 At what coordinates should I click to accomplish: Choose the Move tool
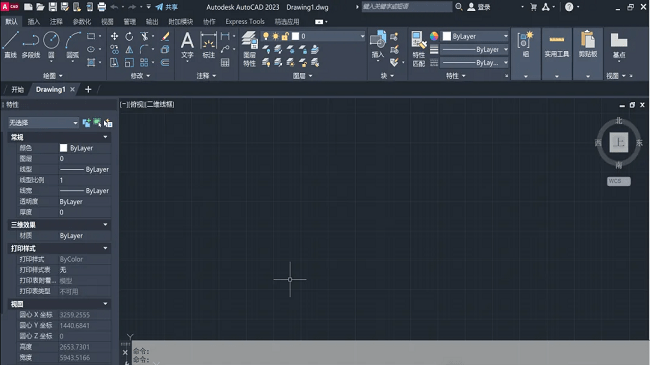(x=114, y=36)
